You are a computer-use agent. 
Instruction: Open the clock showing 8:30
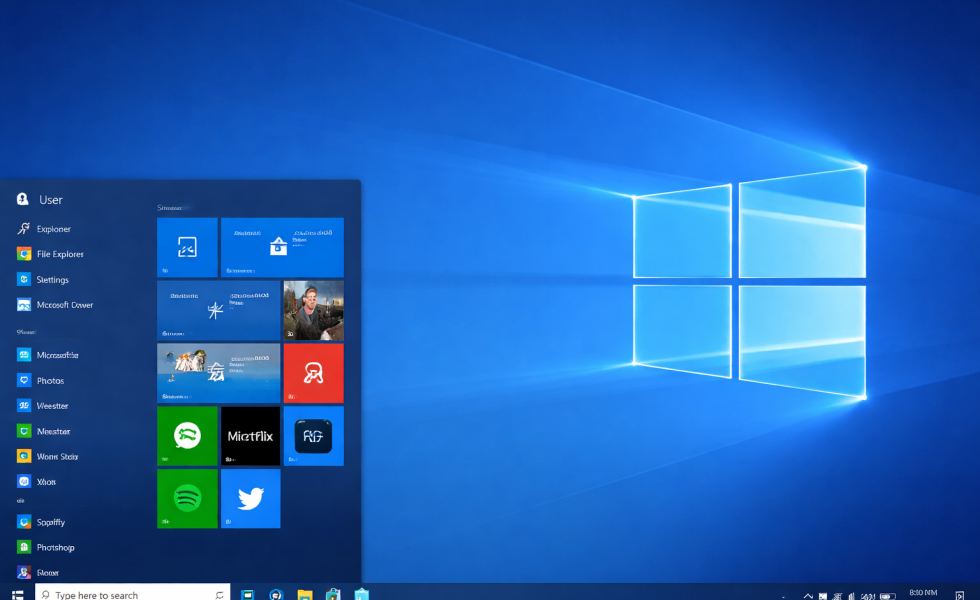(923, 592)
